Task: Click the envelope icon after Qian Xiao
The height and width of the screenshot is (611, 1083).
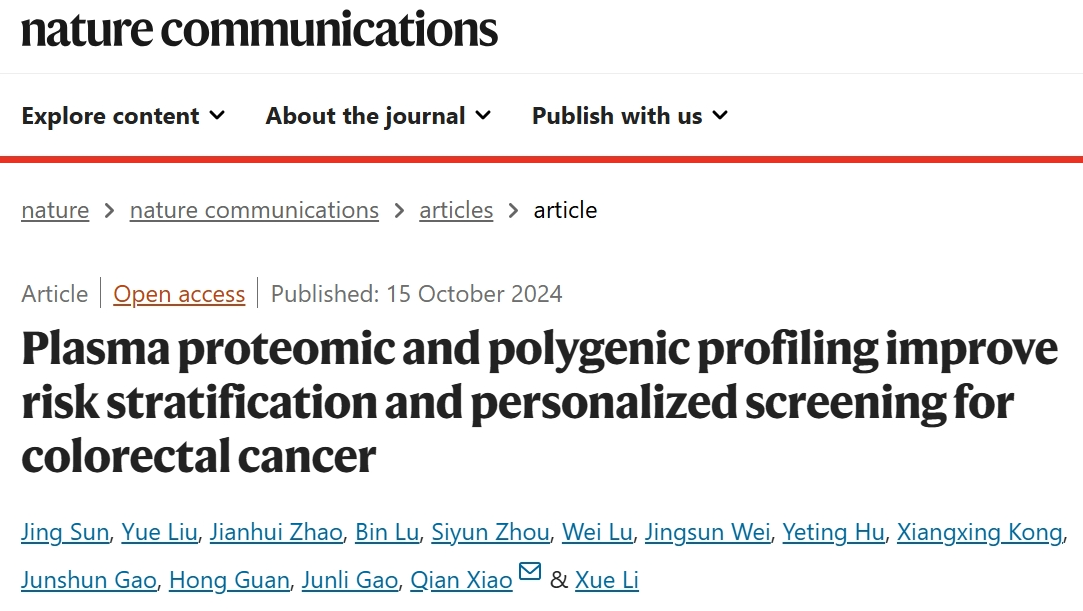Action: (530, 573)
